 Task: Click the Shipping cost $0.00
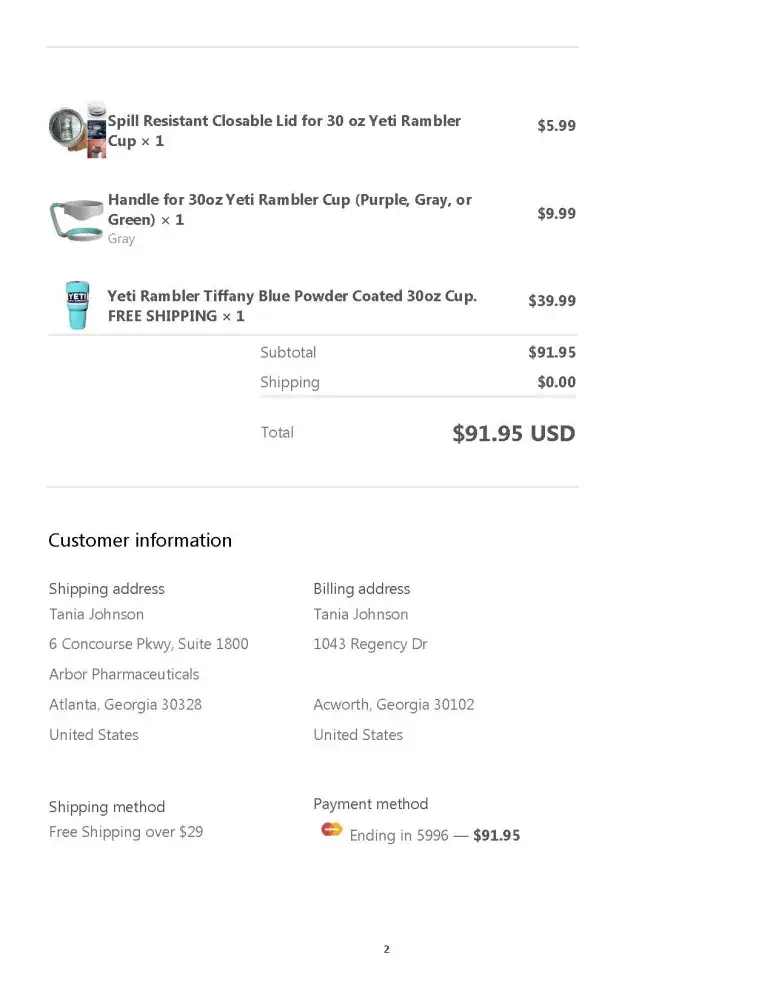coord(556,383)
